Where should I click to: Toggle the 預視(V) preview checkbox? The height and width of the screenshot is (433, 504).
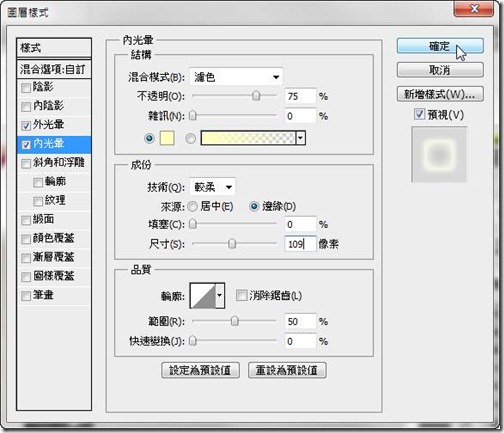(419, 114)
